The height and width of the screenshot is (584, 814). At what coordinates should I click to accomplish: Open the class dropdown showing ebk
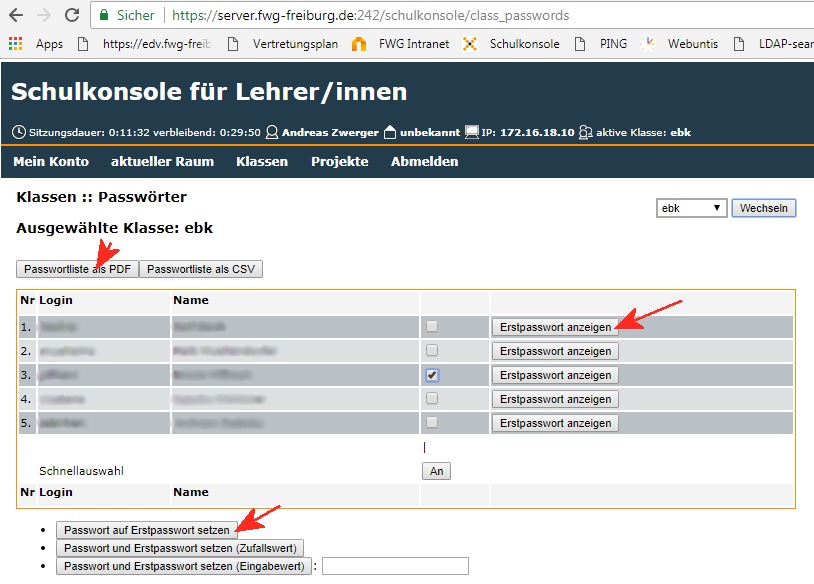691,208
